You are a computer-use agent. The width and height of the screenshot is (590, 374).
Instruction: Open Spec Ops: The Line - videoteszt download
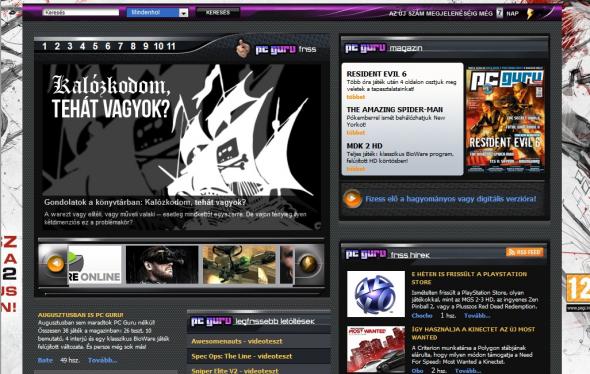pos(242,356)
